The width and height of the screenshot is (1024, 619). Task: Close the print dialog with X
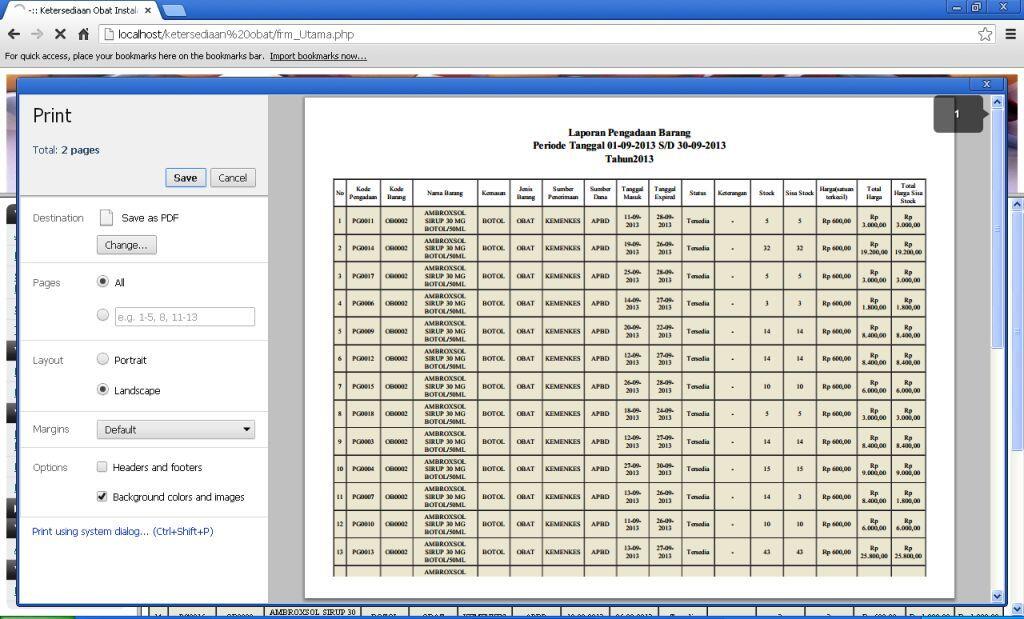pyautogui.click(x=986, y=85)
